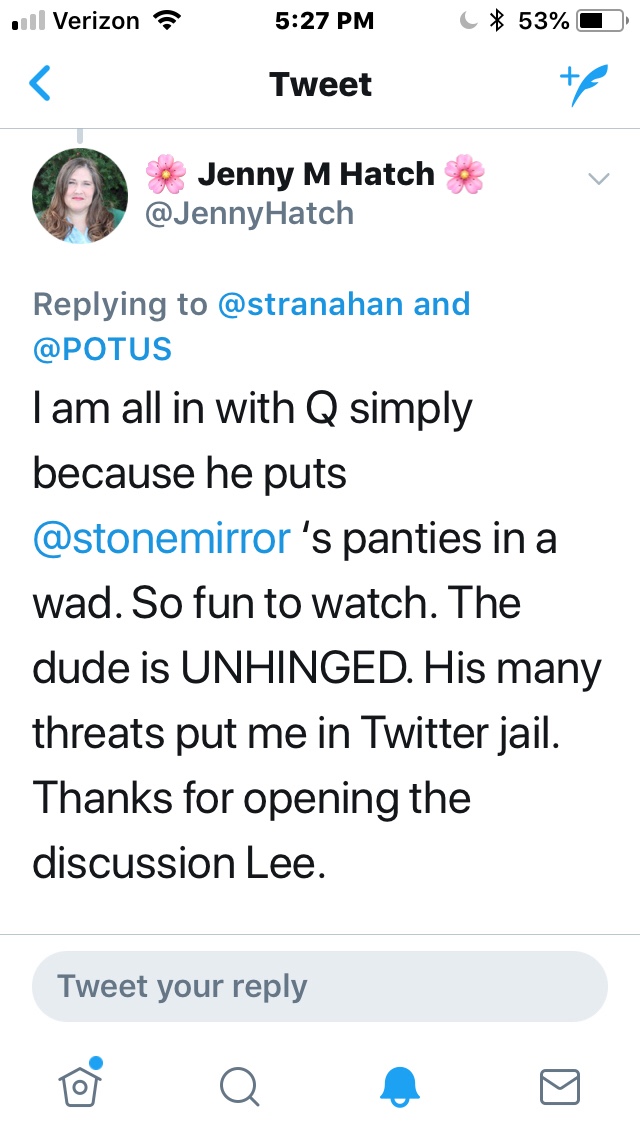Screen dimensions: 640x1136
Task: Tap the Bluetooth icon in status bar
Action: 496,21
